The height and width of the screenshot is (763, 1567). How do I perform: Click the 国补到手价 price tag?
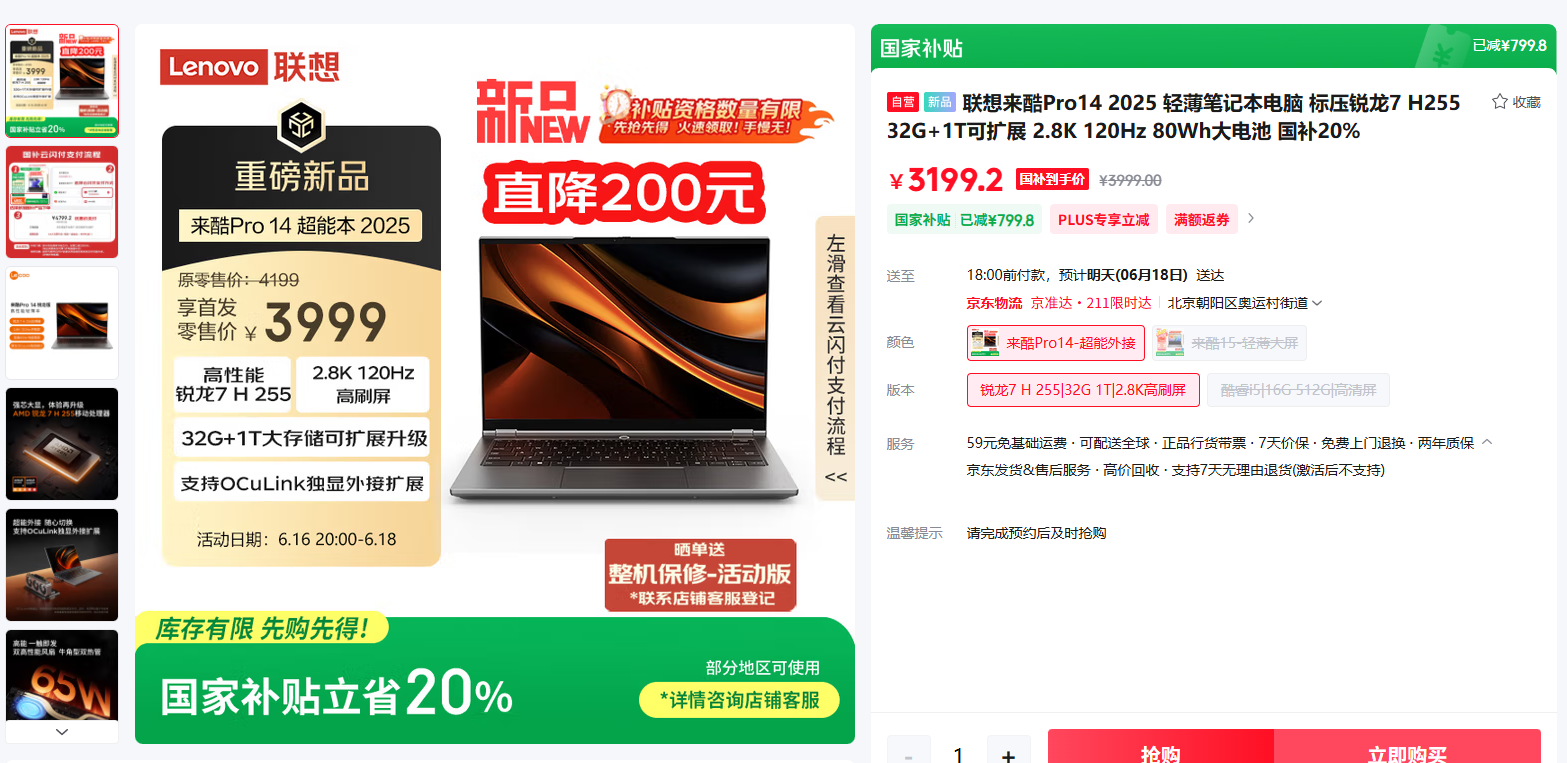coord(1052,180)
